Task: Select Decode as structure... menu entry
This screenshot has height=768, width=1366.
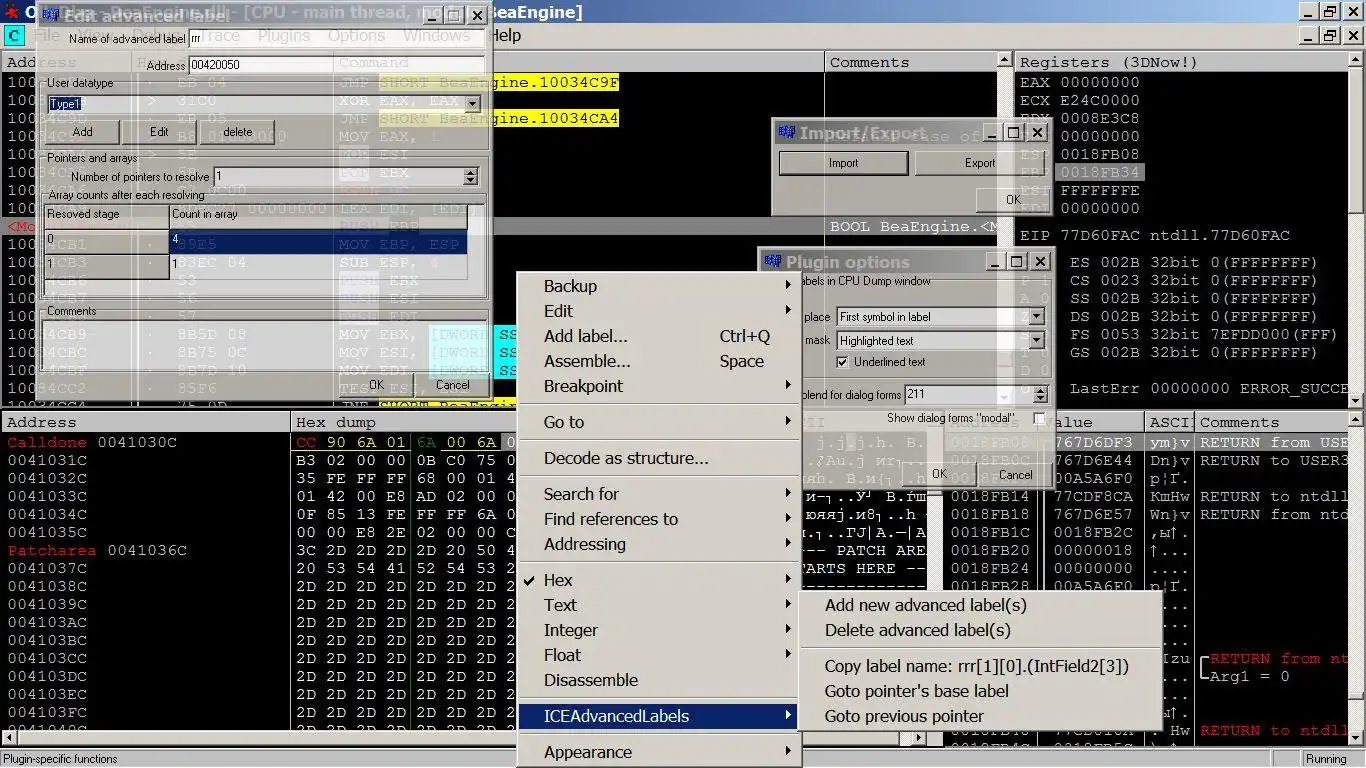Action: (660, 458)
